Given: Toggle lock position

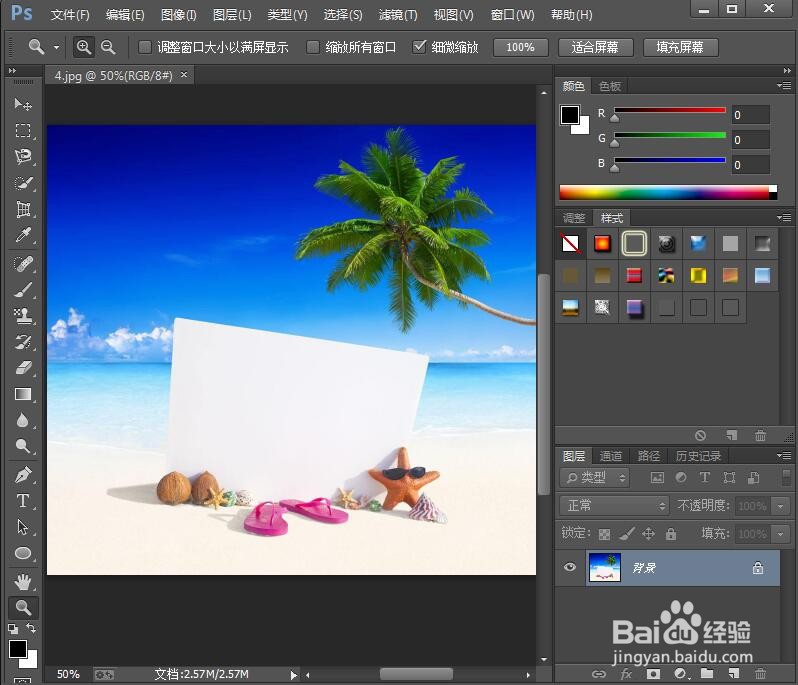Looking at the screenshot, I should [x=648, y=533].
